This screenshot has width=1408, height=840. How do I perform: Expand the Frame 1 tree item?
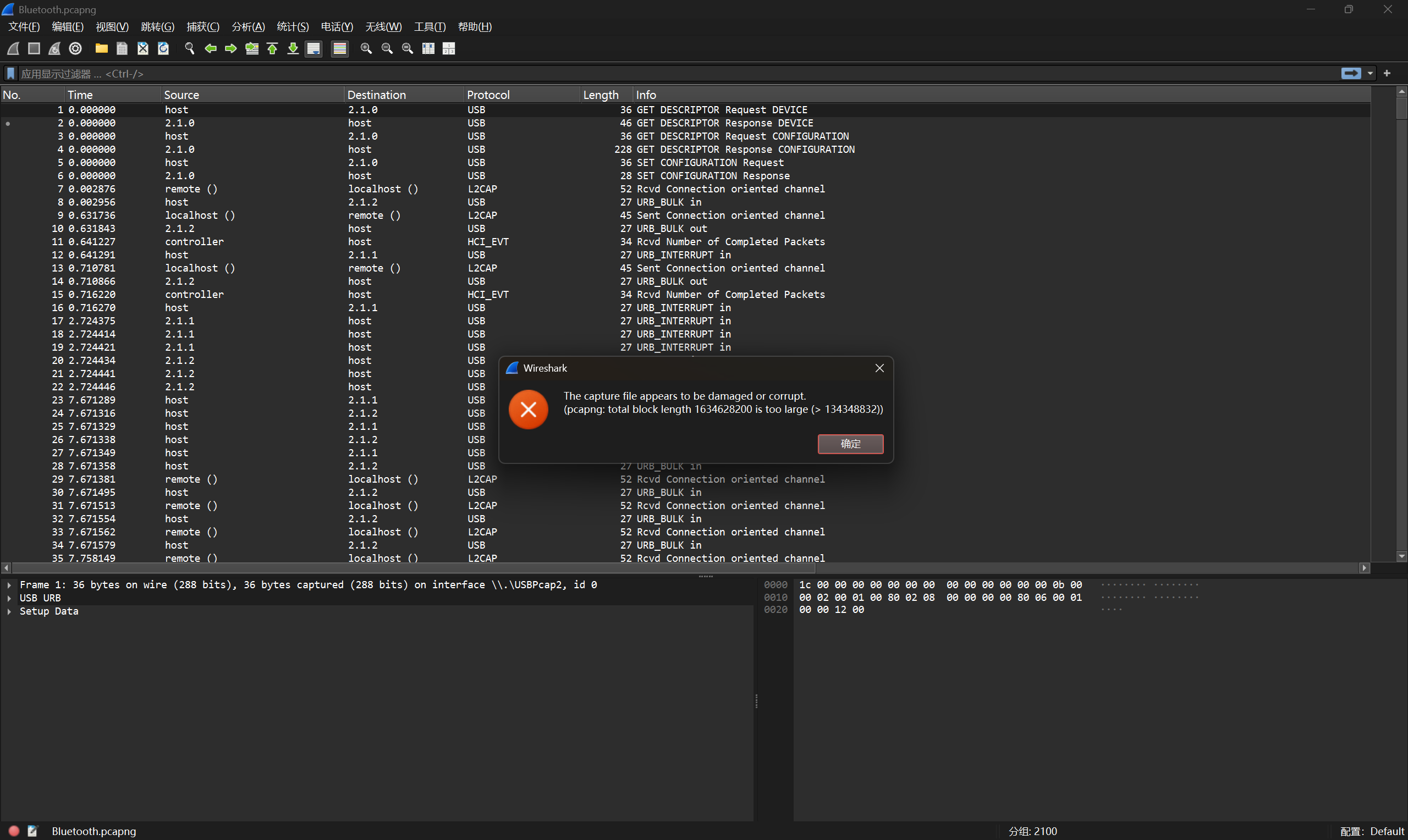pos(9,585)
